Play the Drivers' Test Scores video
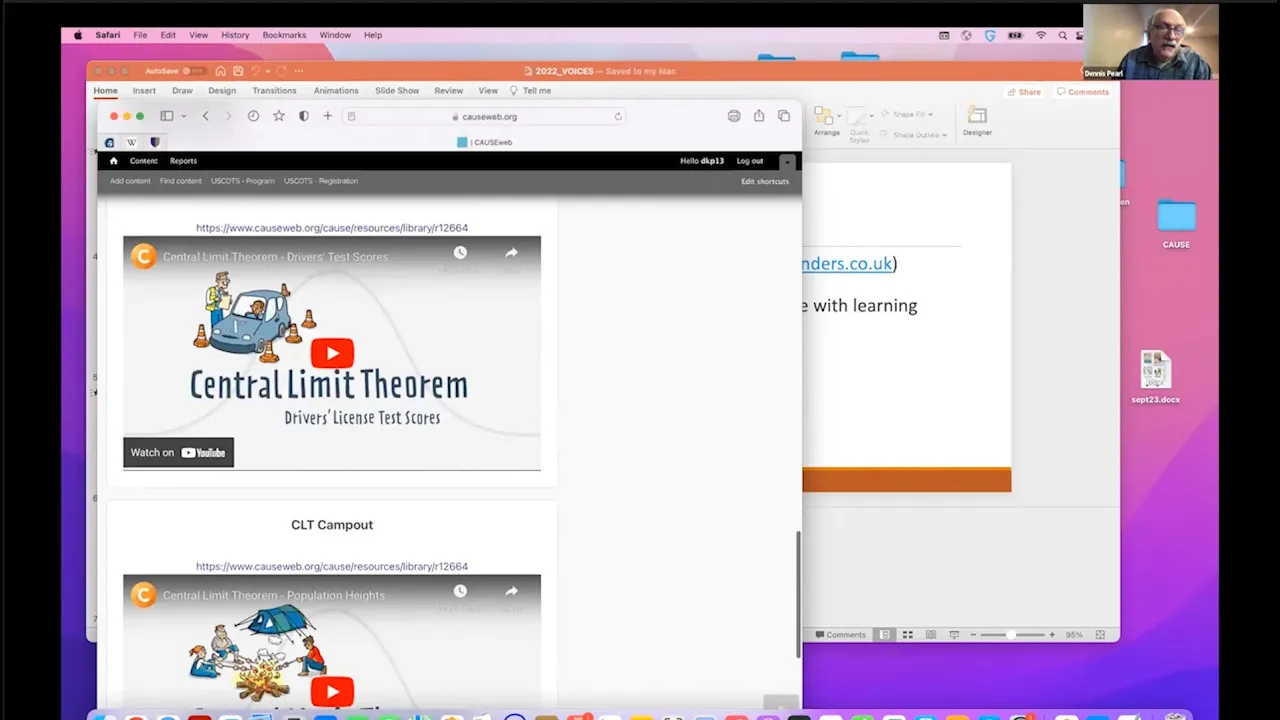Screen dimensions: 1280x720 click(332, 353)
